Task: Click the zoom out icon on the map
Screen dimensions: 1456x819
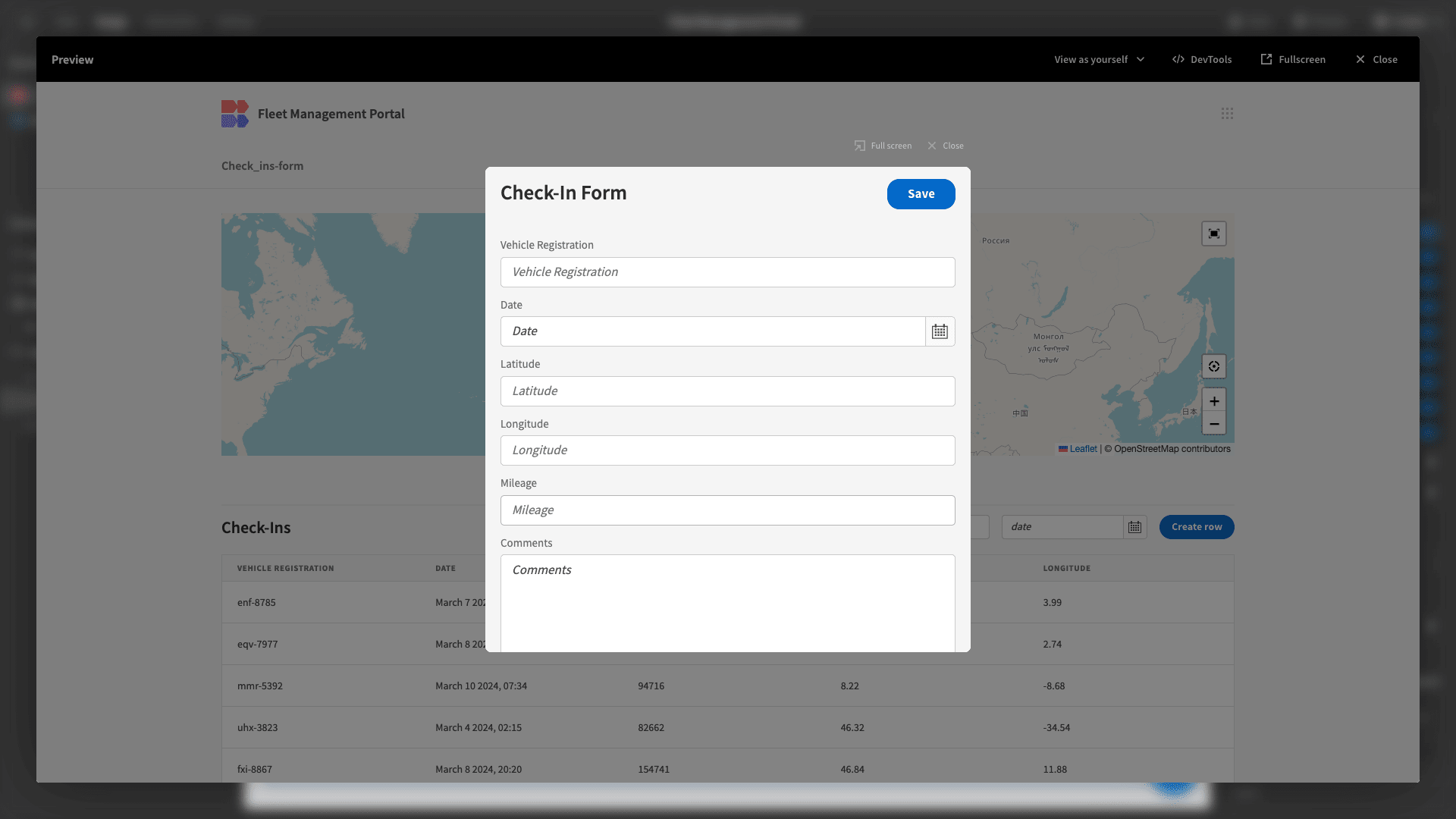Action: 1214,424
